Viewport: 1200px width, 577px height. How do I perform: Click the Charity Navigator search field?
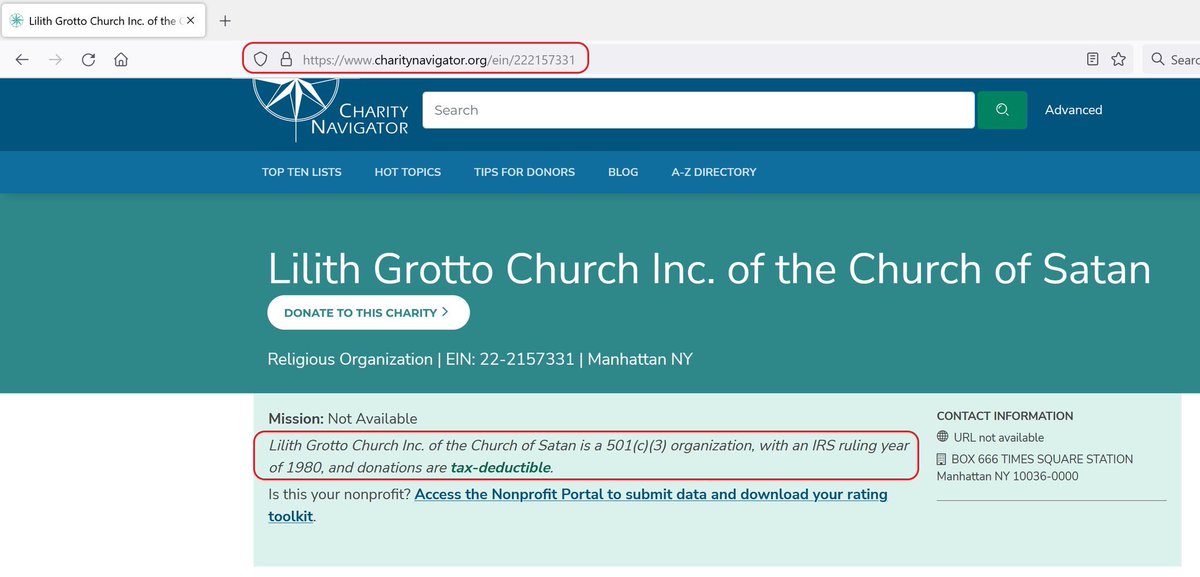coord(698,110)
